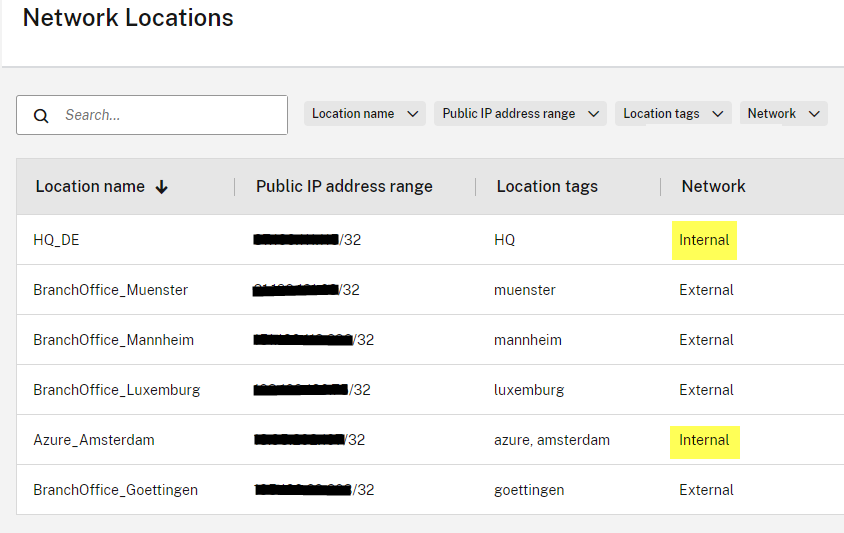This screenshot has height=533, width=844.
Task: Click the IP address range cell for HQ_DE
Action: coord(307,240)
